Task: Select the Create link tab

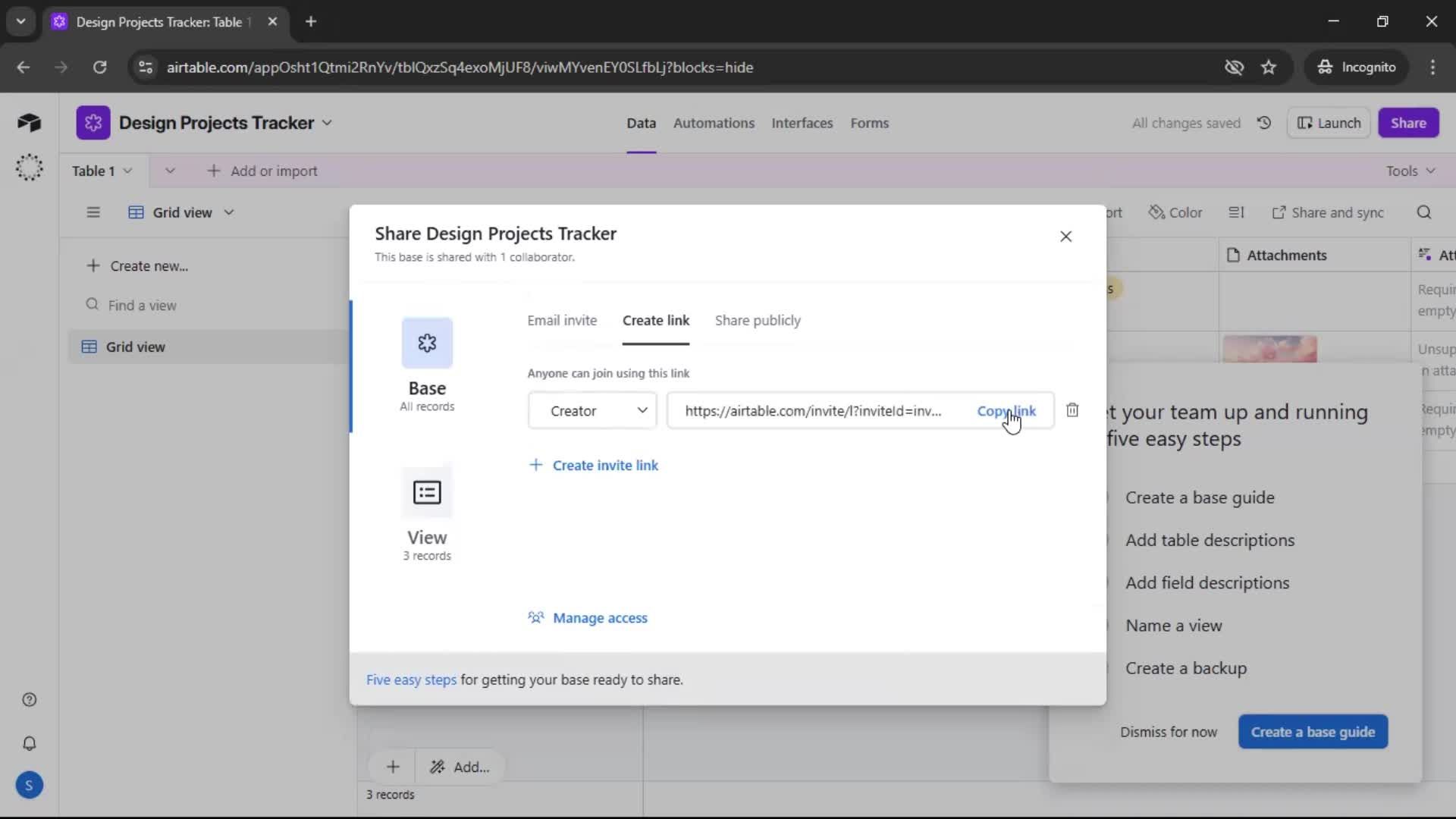Action: pyautogui.click(x=656, y=321)
